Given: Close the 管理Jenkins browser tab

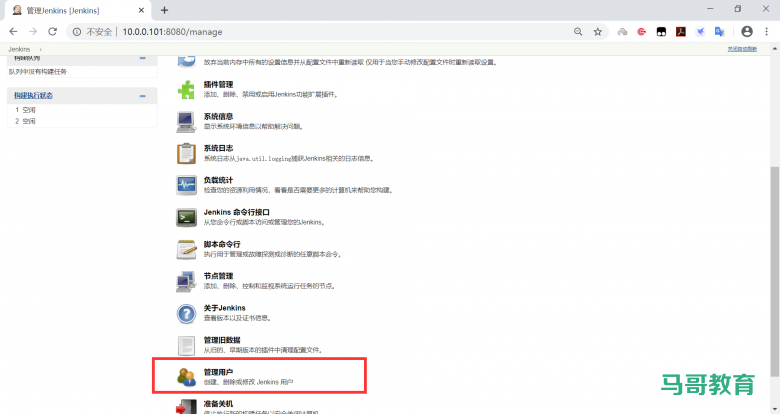Looking at the screenshot, I should tap(141, 10).
